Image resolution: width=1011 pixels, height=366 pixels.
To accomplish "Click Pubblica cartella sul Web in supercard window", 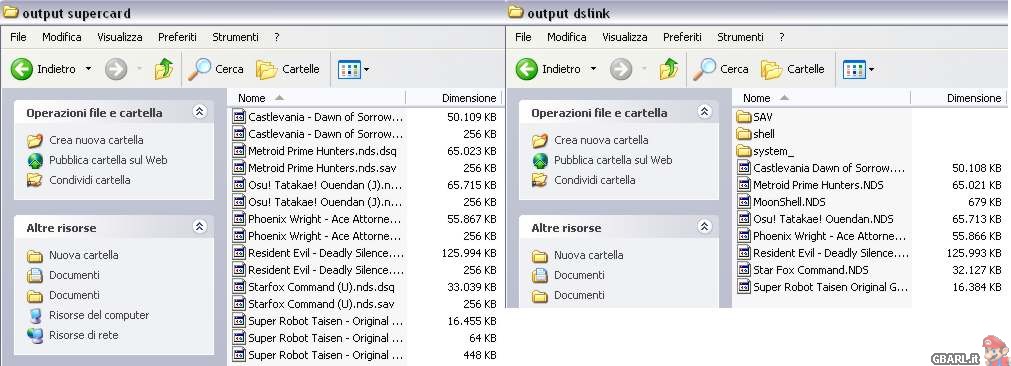I will [x=97, y=160].
